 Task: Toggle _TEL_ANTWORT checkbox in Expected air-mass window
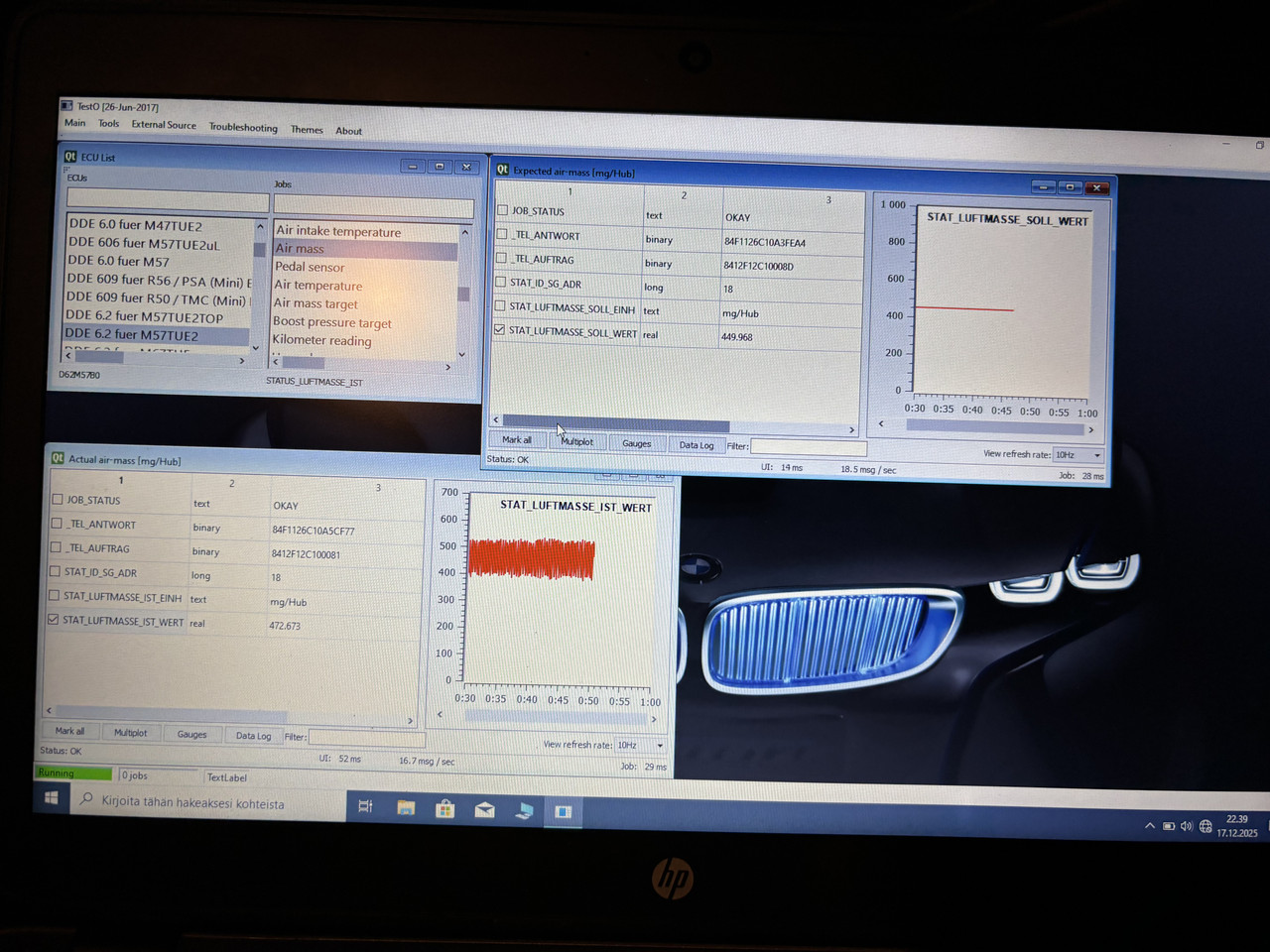pyautogui.click(x=502, y=234)
